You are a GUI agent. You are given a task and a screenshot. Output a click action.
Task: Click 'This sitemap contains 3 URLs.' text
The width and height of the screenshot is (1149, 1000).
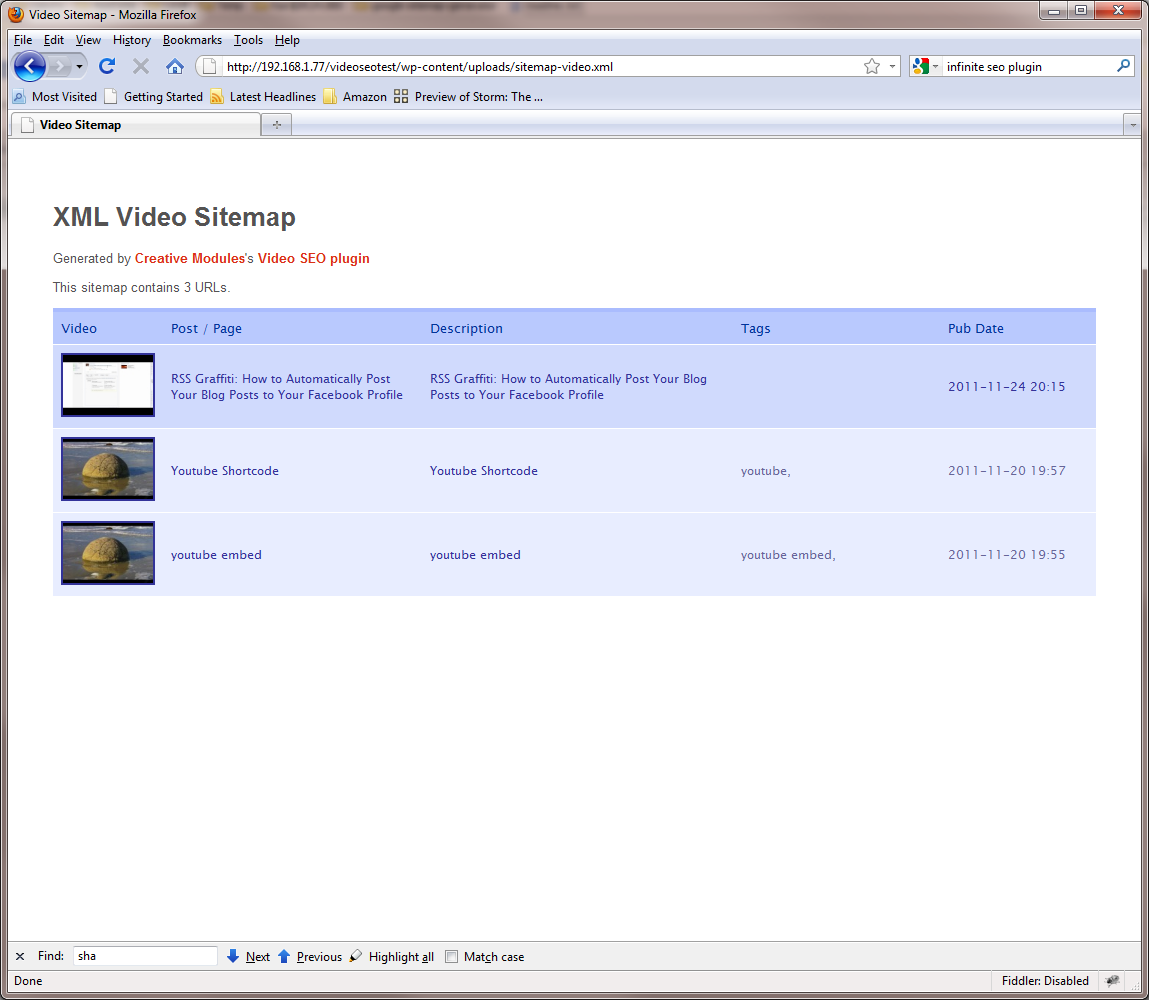point(141,287)
